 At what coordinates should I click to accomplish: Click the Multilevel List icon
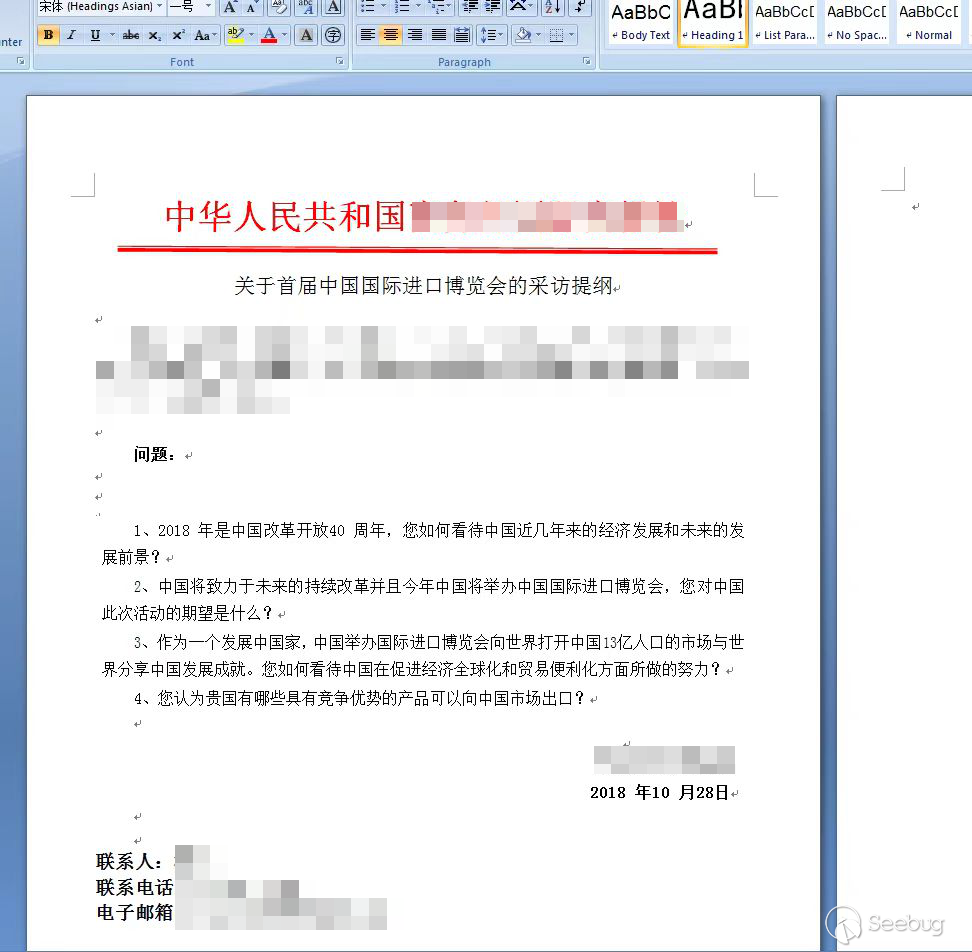click(x=441, y=7)
